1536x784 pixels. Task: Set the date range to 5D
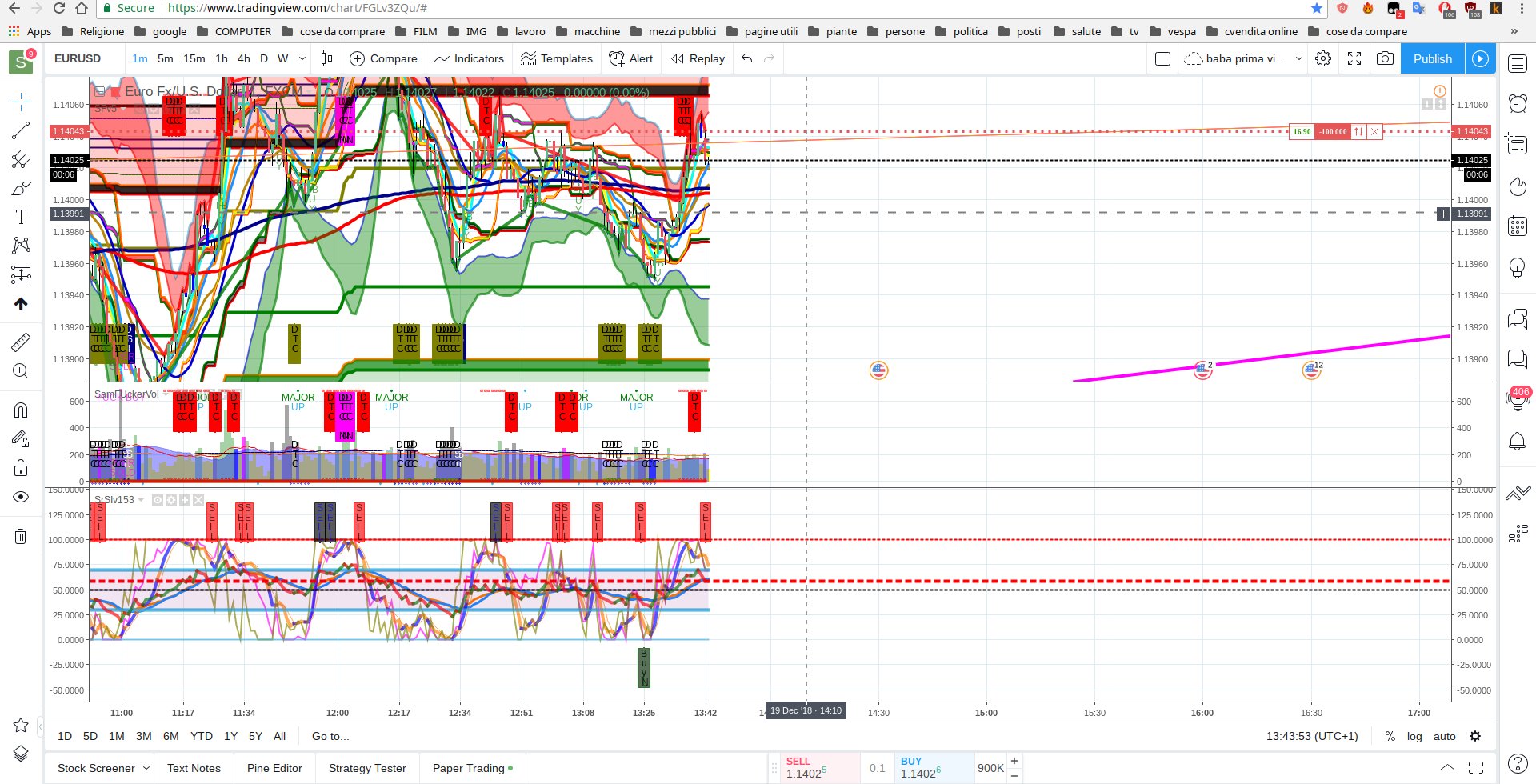tap(90, 736)
